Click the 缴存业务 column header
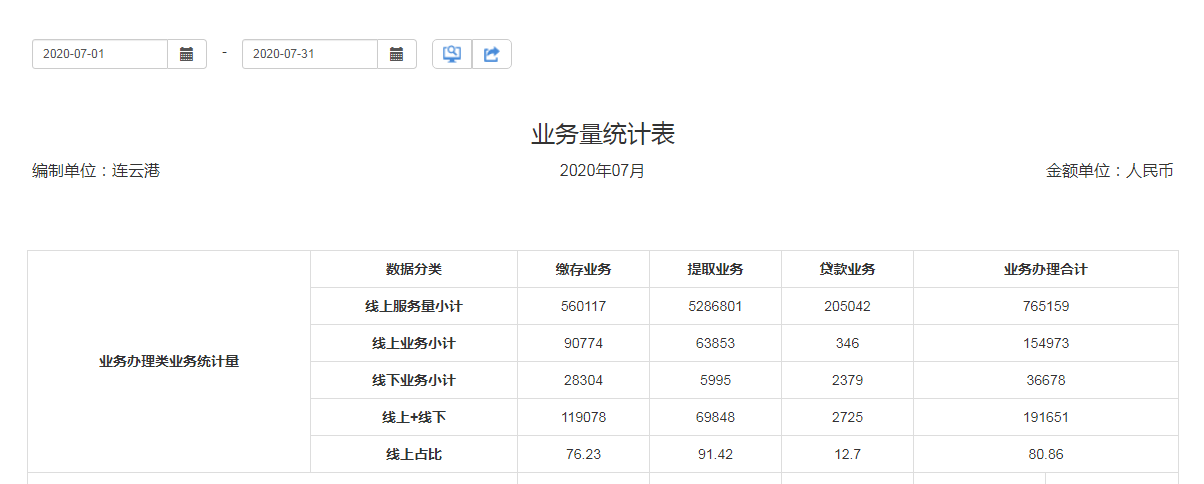Image resolution: width=1204 pixels, height=484 pixels. click(584, 269)
